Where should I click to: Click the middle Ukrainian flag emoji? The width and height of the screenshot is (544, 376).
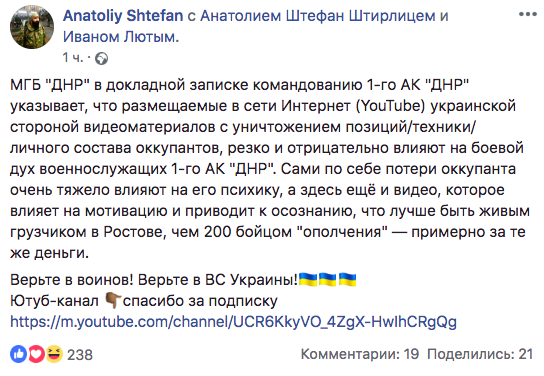[x=328, y=279]
